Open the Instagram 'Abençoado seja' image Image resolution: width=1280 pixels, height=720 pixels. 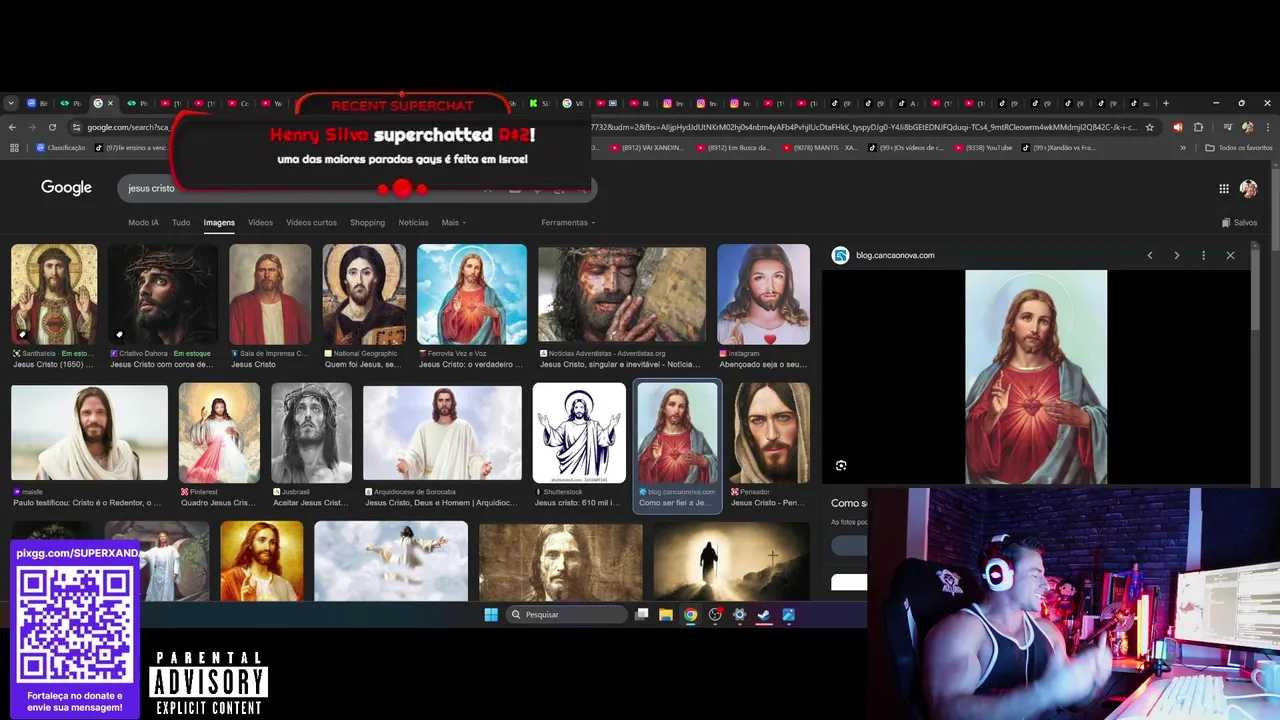(763, 294)
